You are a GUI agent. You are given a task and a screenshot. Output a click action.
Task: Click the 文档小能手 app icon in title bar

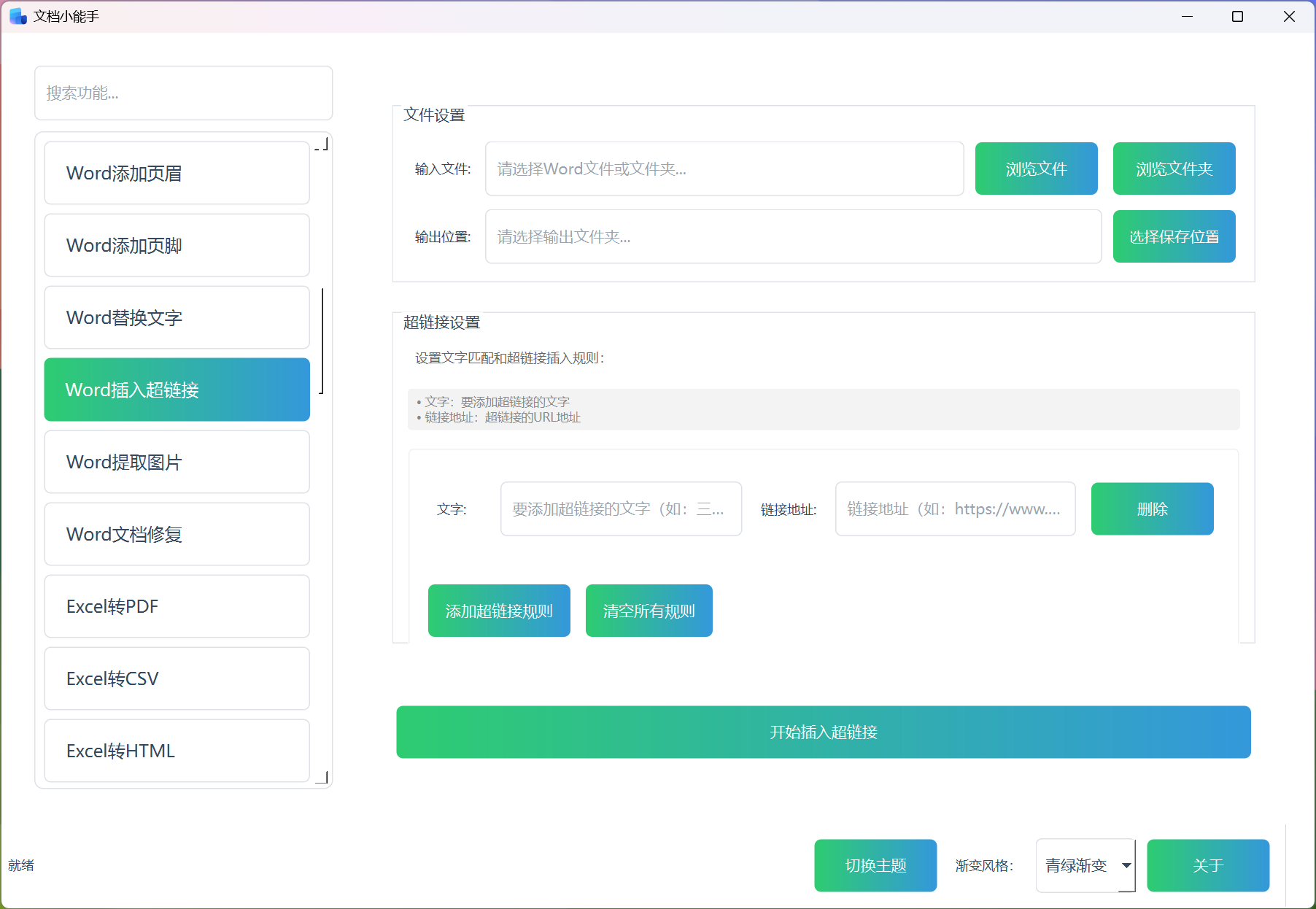[18, 16]
